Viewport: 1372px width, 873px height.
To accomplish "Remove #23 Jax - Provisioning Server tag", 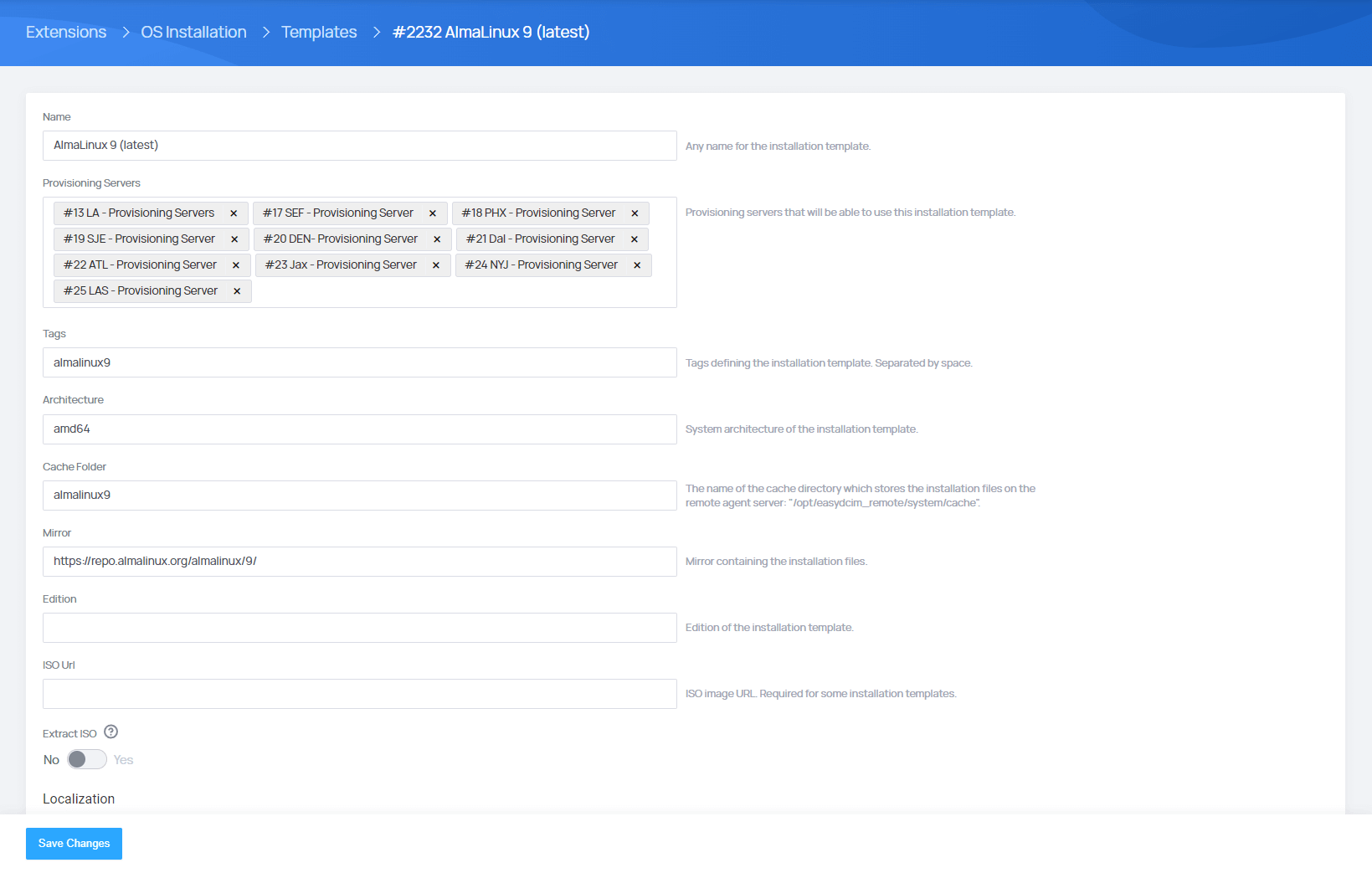I will [x=436, y=265].
